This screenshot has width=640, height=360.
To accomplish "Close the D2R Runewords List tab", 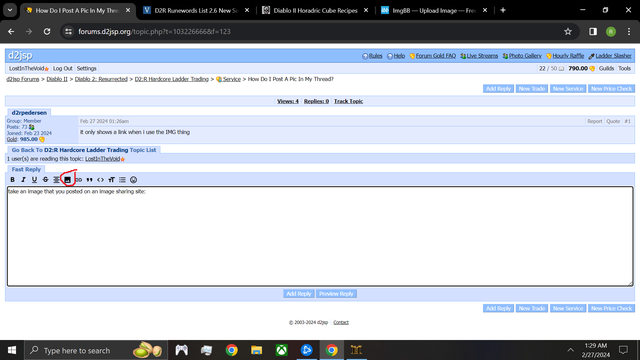I will (x=247, y=10).
